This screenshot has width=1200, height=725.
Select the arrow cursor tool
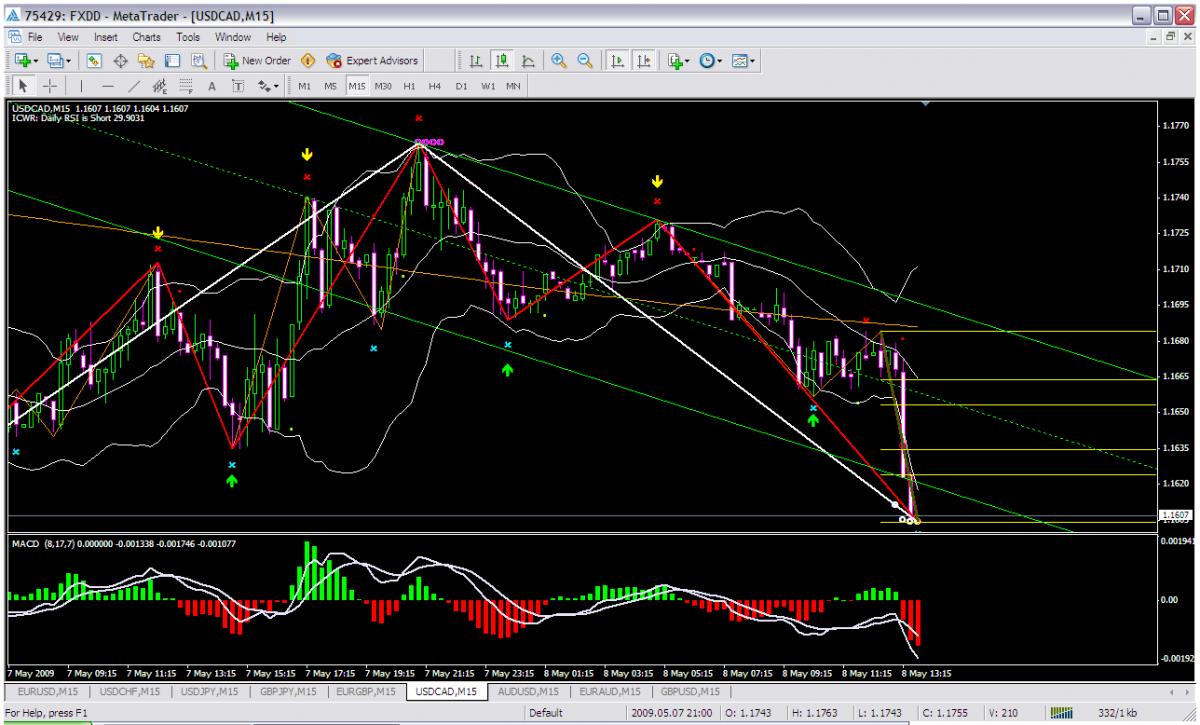(22, 86)
